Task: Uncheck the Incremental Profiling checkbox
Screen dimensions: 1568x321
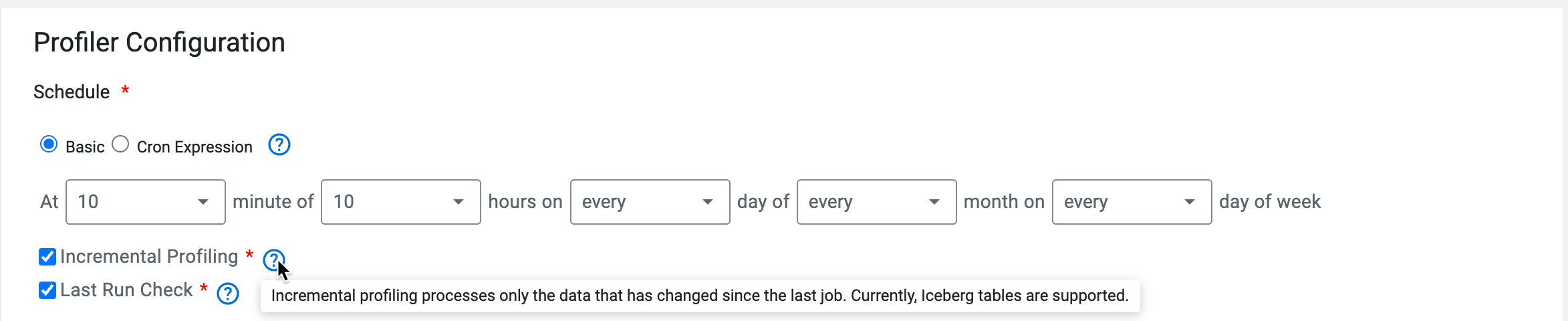Action: (x=47, y=257)
